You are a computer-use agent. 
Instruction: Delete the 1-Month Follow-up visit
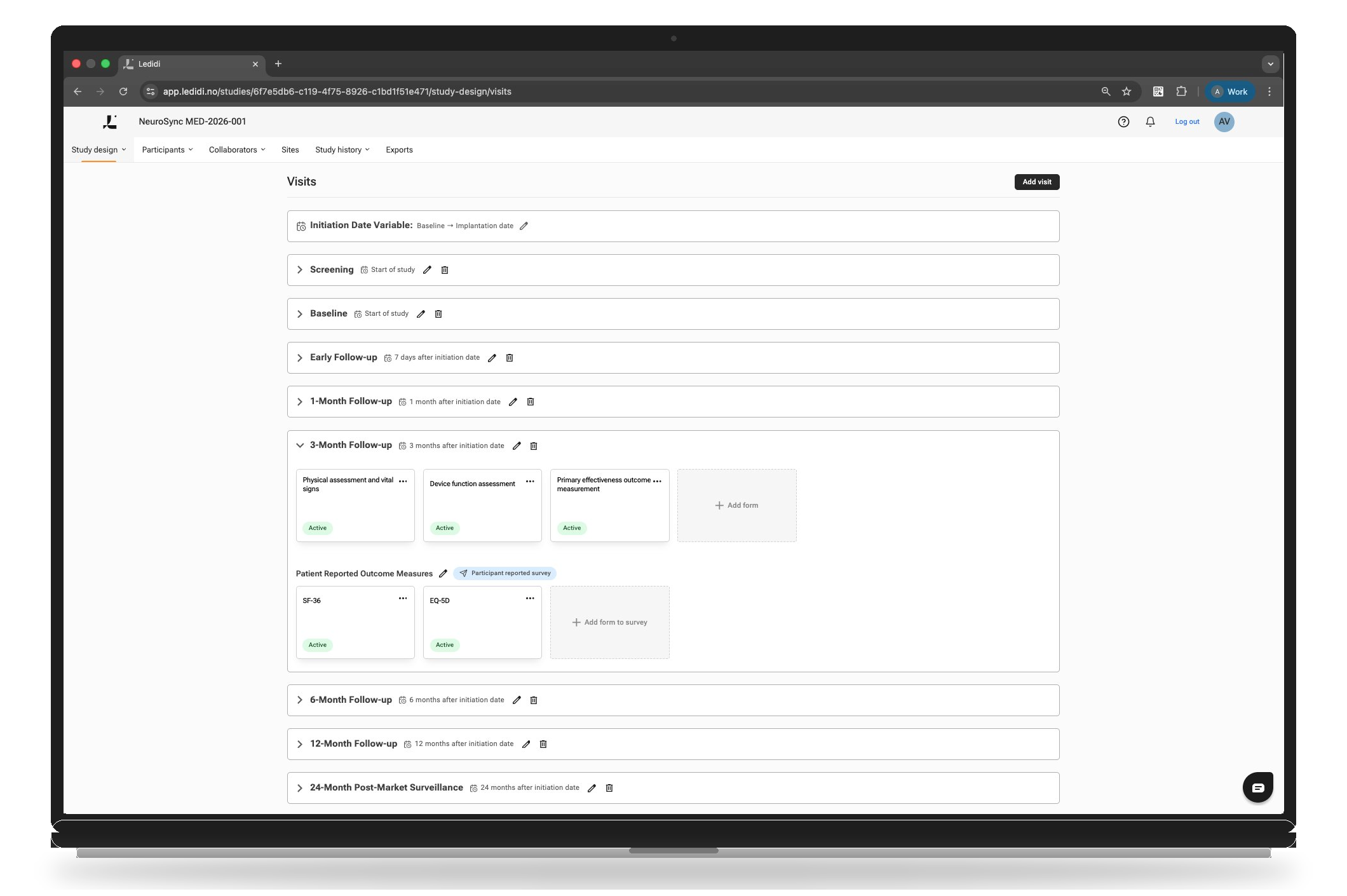[x=531, y=402]
